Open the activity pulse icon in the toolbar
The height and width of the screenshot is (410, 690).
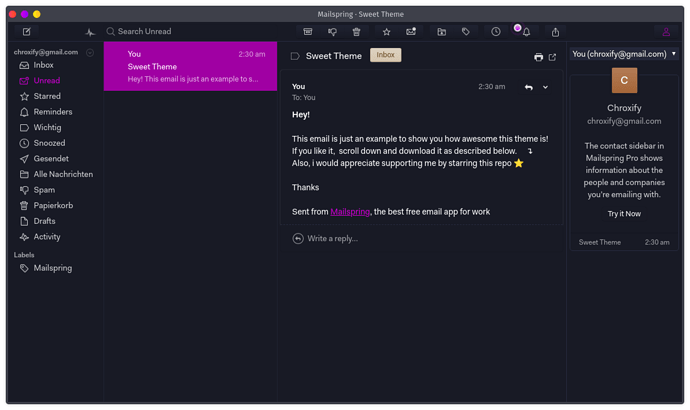pyautogui.click(x=90, y=32)
